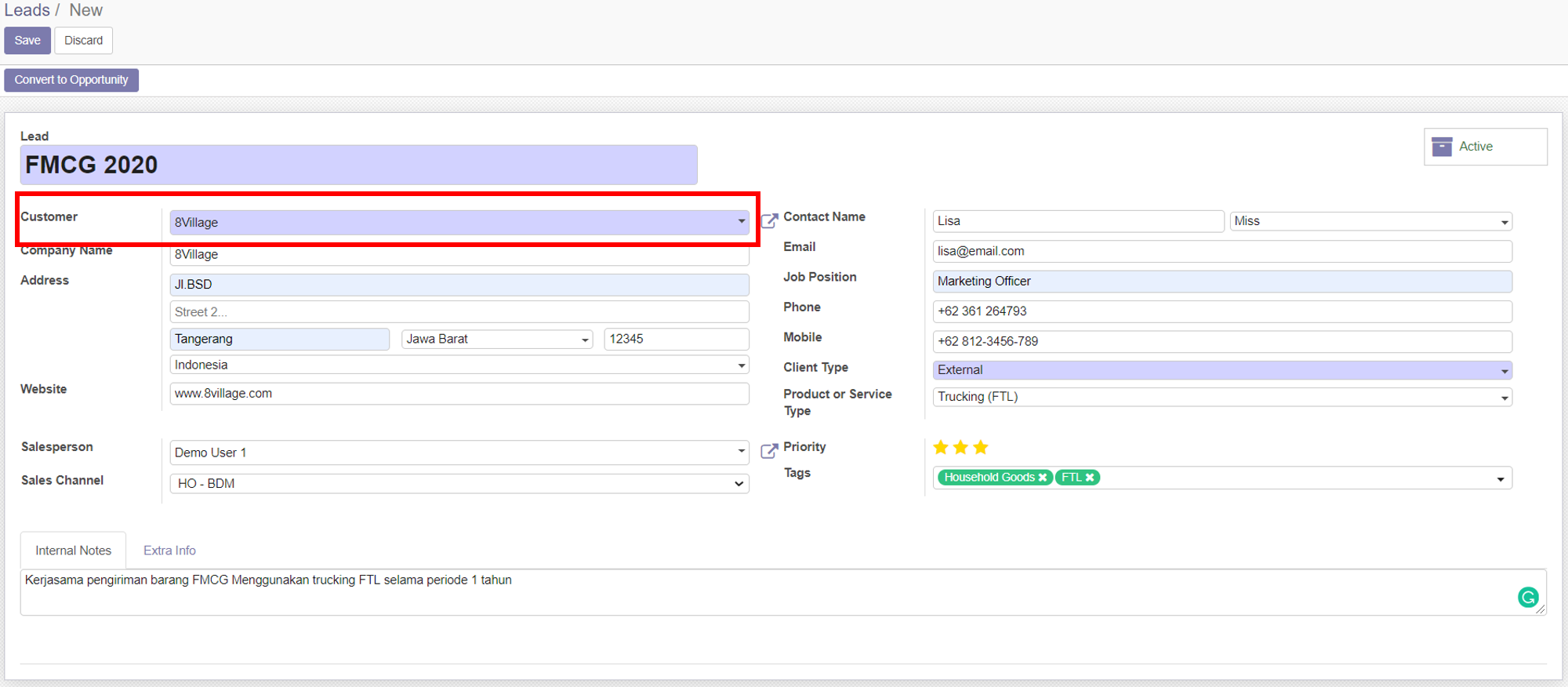Set priority to first star
The height and width of the screenshot is (687, 1568).
(x=941, y=447)
